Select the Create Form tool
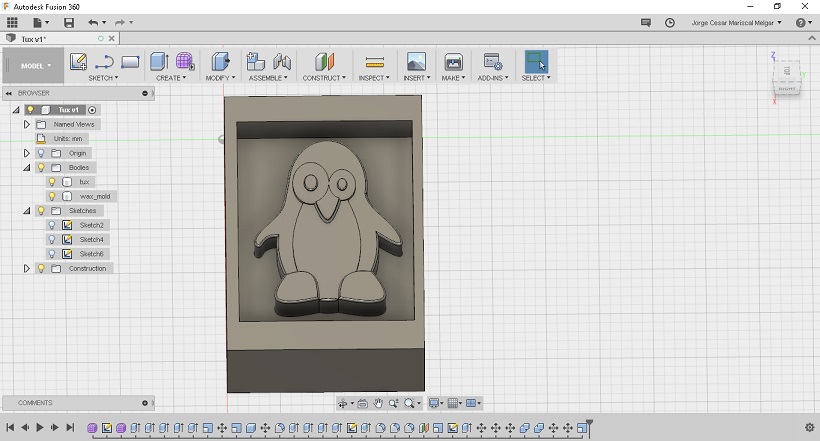This screenshot has width=820, height=441. 185,62
